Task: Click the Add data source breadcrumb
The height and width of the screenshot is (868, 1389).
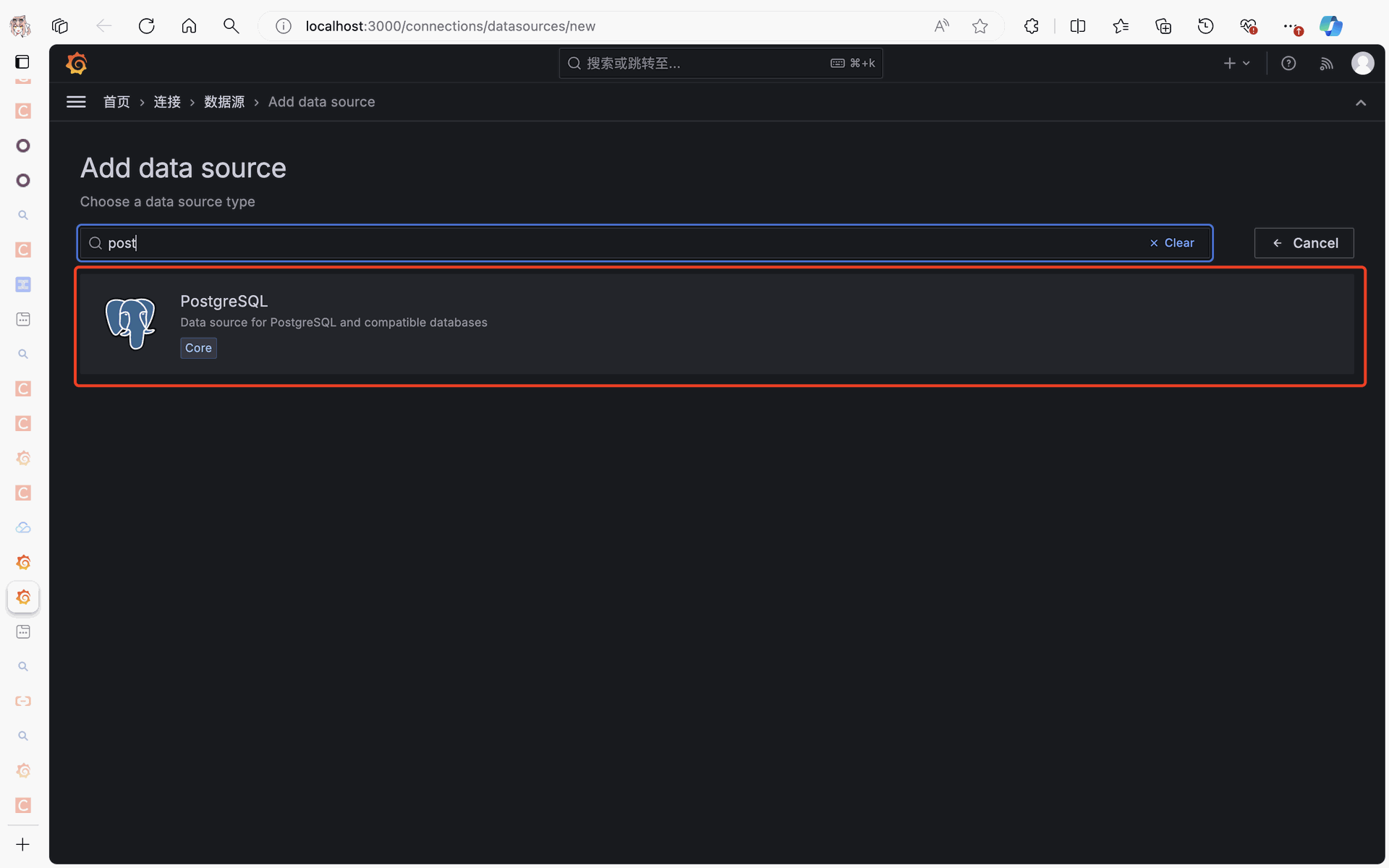Action: [322, 102]
